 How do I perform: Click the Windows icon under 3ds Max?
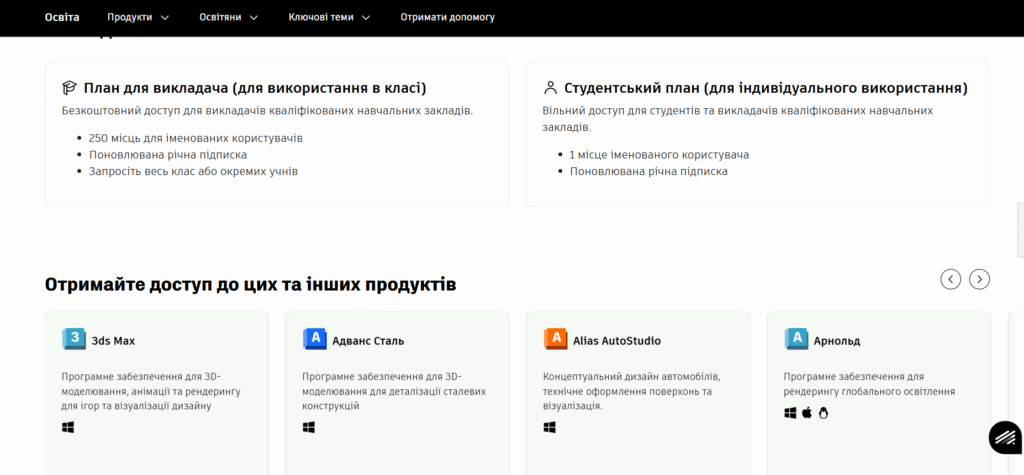point(68,427)
